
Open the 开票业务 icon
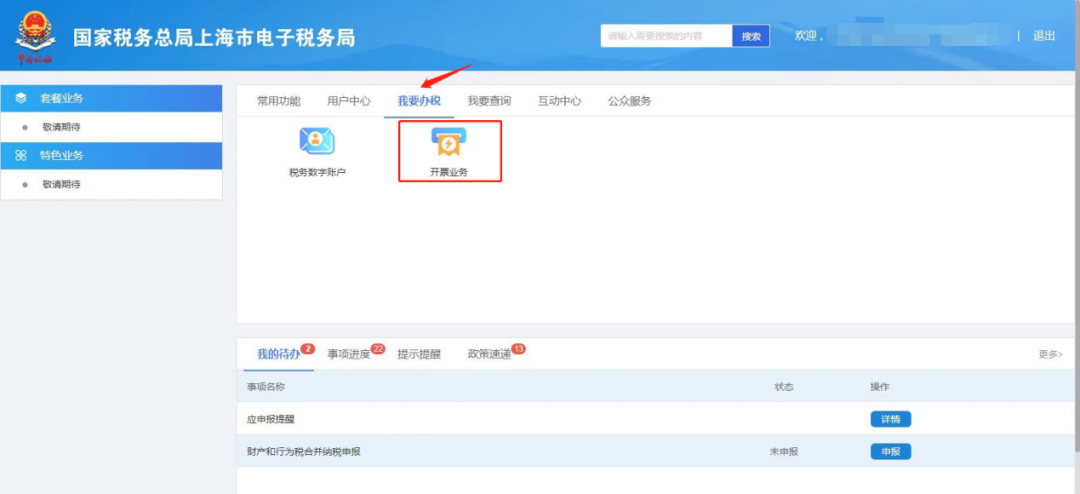point(449,142)
